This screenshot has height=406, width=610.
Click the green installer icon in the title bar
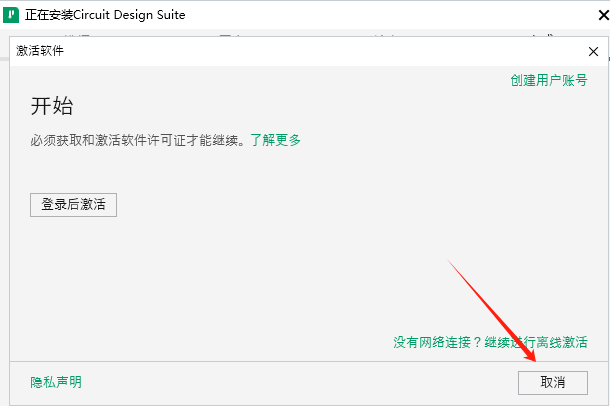click(11, 15)
